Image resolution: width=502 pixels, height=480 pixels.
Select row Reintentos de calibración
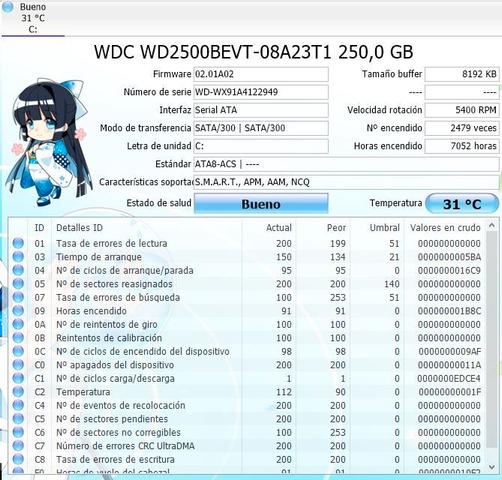[x=247, y=338]
